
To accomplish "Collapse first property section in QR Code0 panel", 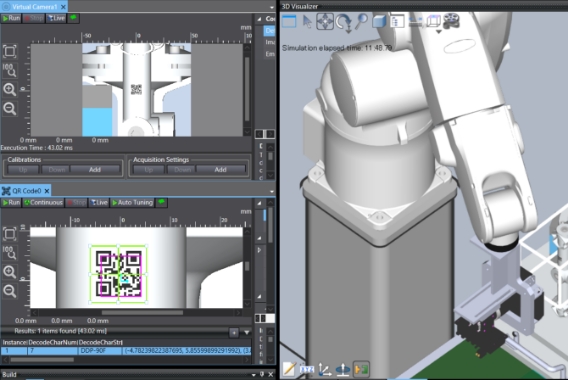I will (x=259, y=203).
